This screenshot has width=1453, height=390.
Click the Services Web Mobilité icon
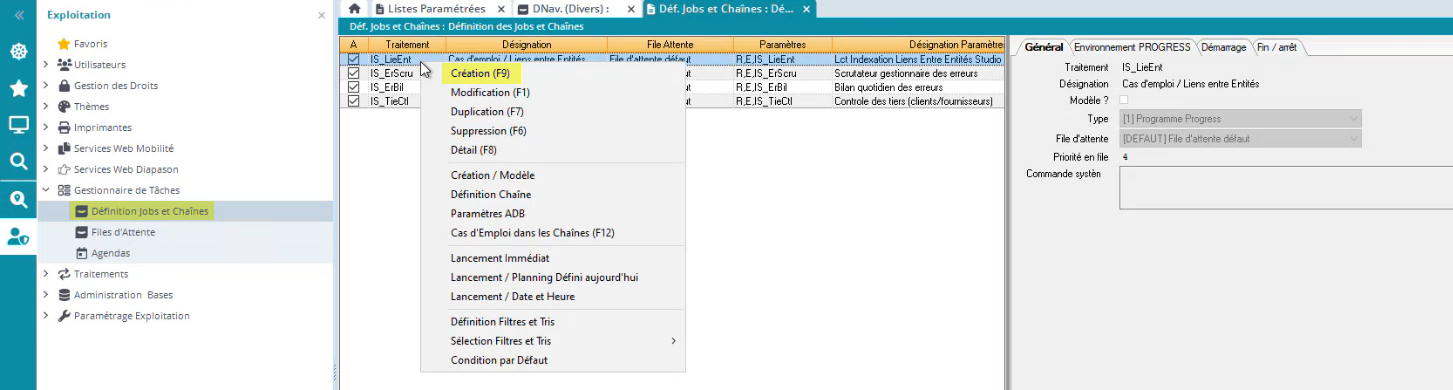[x=64, y=148]
